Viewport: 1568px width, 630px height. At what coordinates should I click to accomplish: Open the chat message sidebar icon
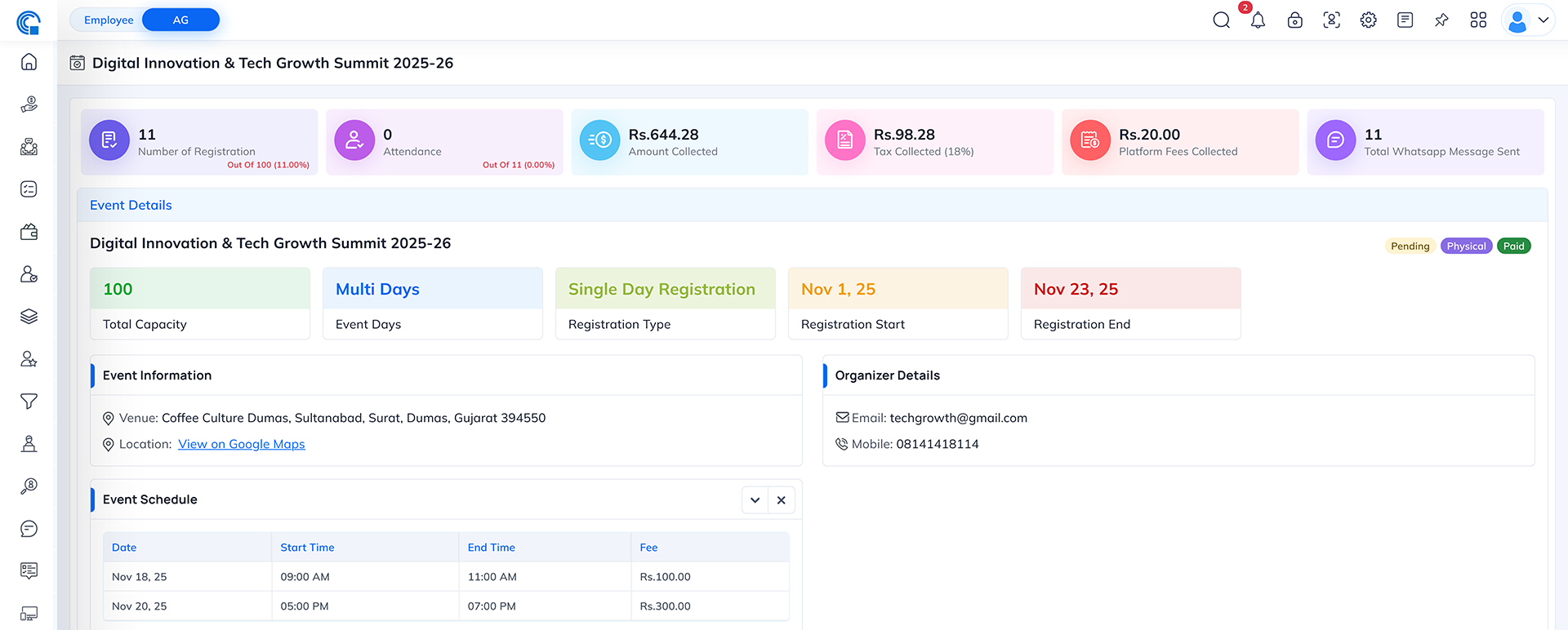click(x=29, y=529)
